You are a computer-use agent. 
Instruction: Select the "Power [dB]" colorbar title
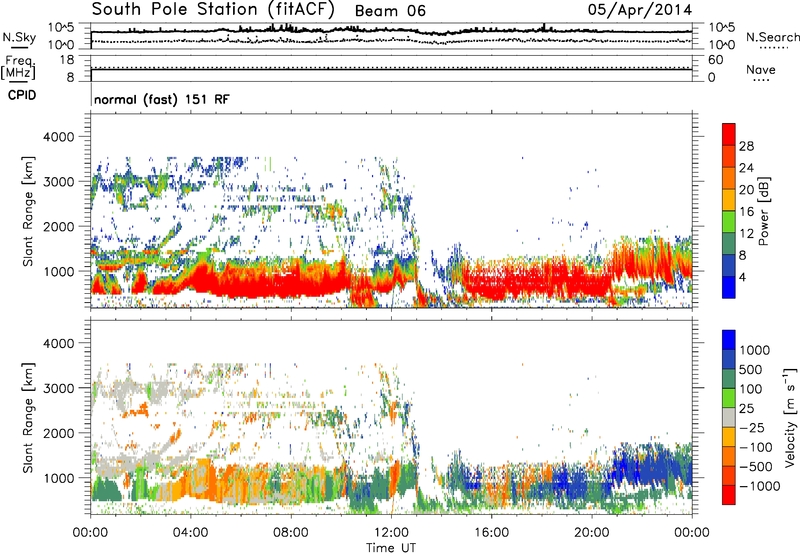click(764, 211)
